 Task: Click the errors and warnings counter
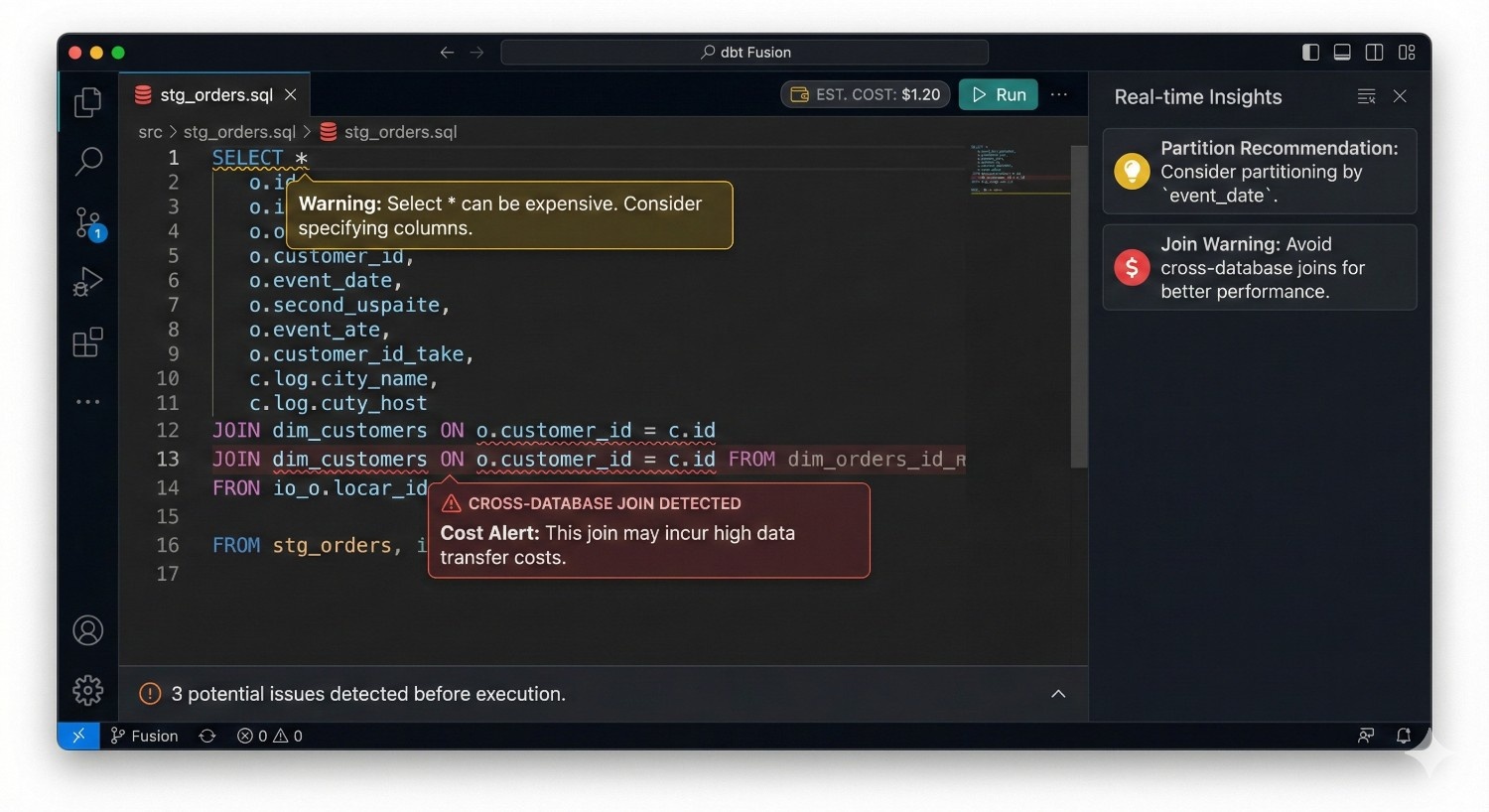[268, 736]
